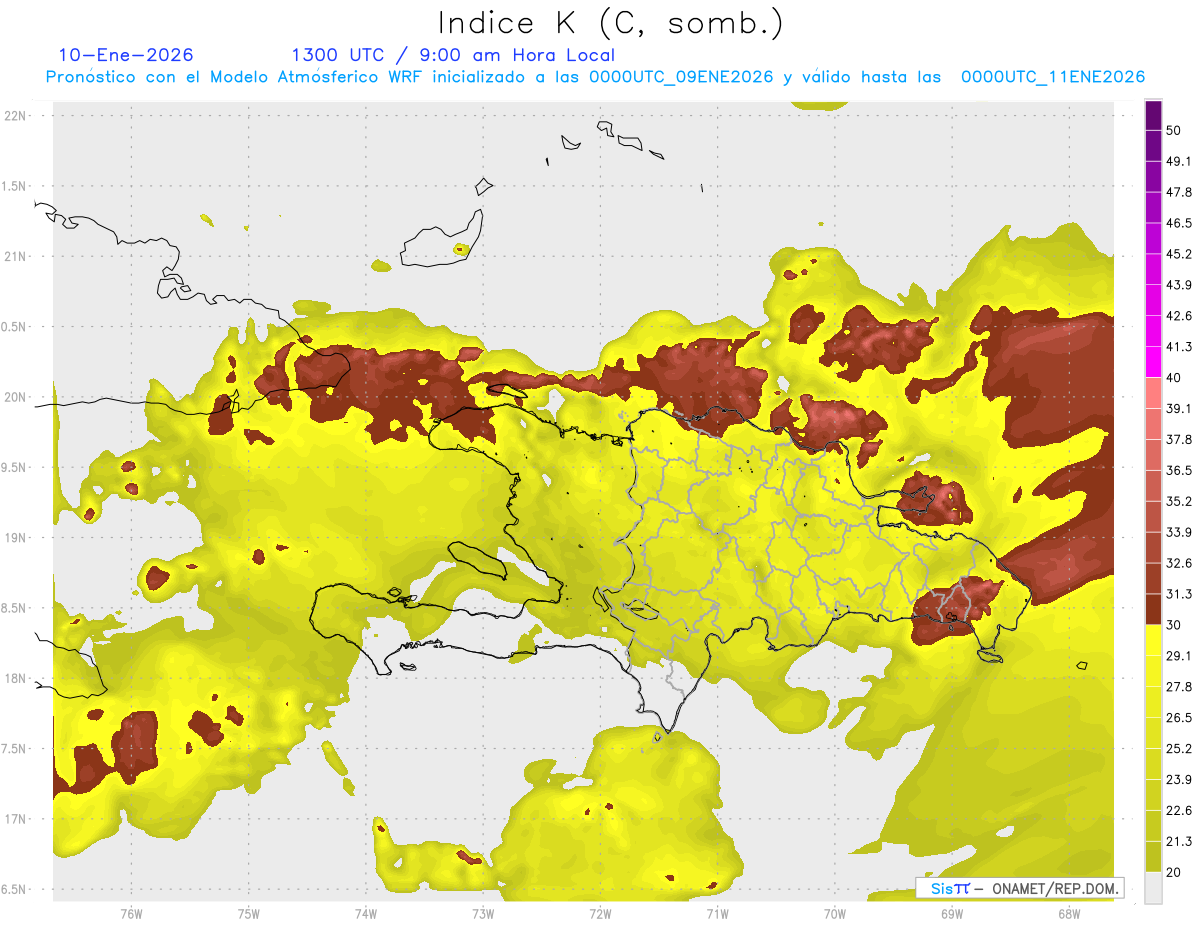1200x927 pixels.
Task: Click the dark purple swatch above 50
Action: pos(1153,115)
